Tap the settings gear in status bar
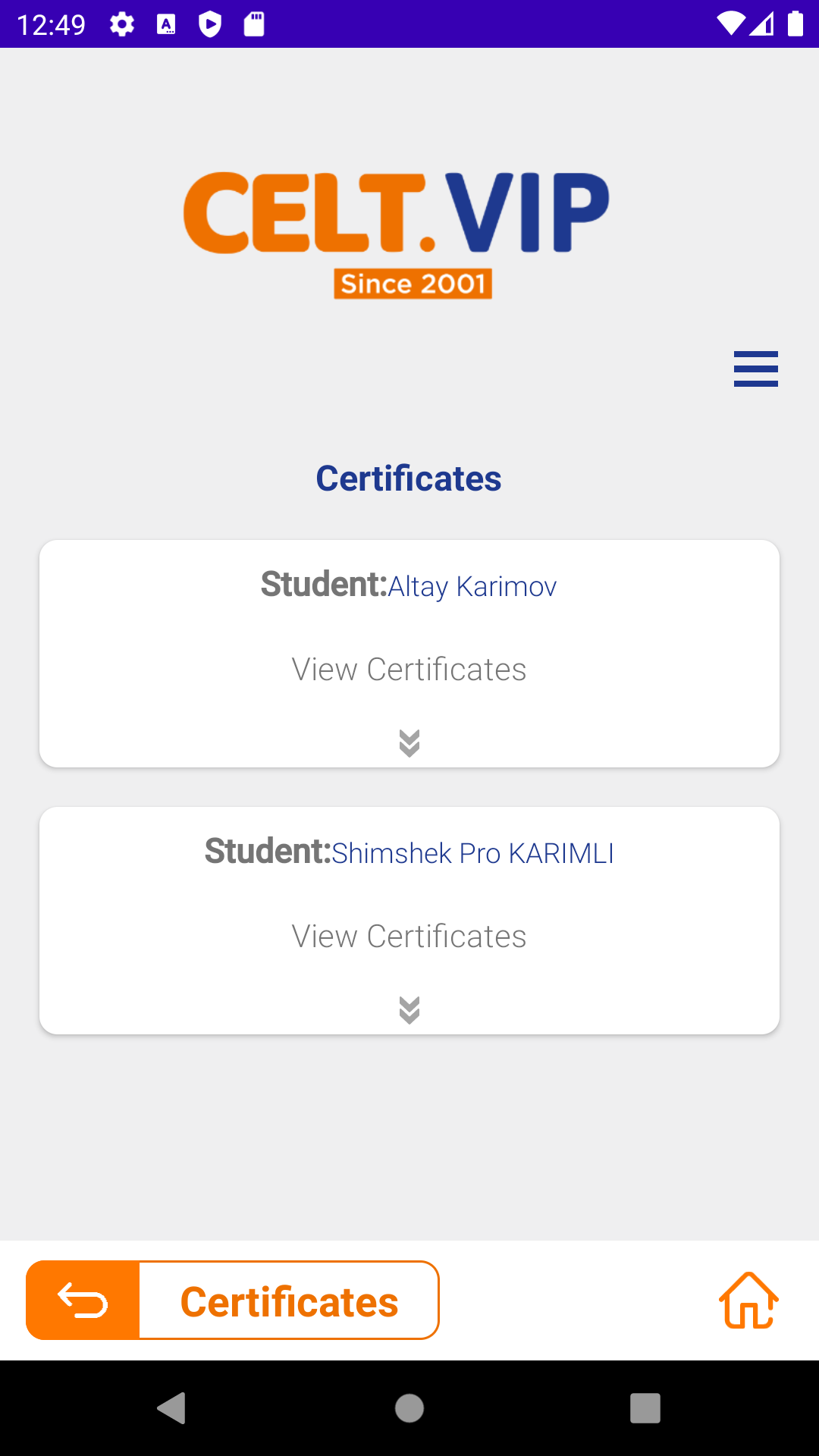819x1456 pixels. [x=122, y=24]
